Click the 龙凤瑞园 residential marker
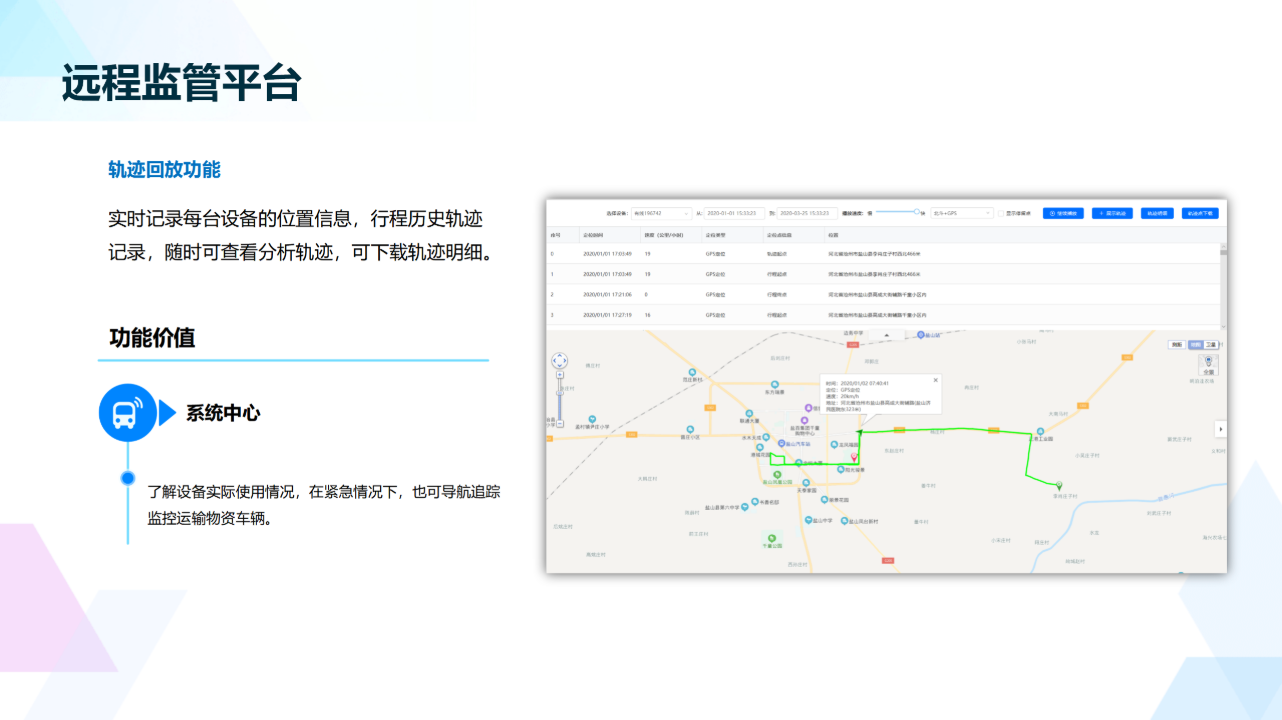This screenshot has height=720, width=1282. point(832,443)
